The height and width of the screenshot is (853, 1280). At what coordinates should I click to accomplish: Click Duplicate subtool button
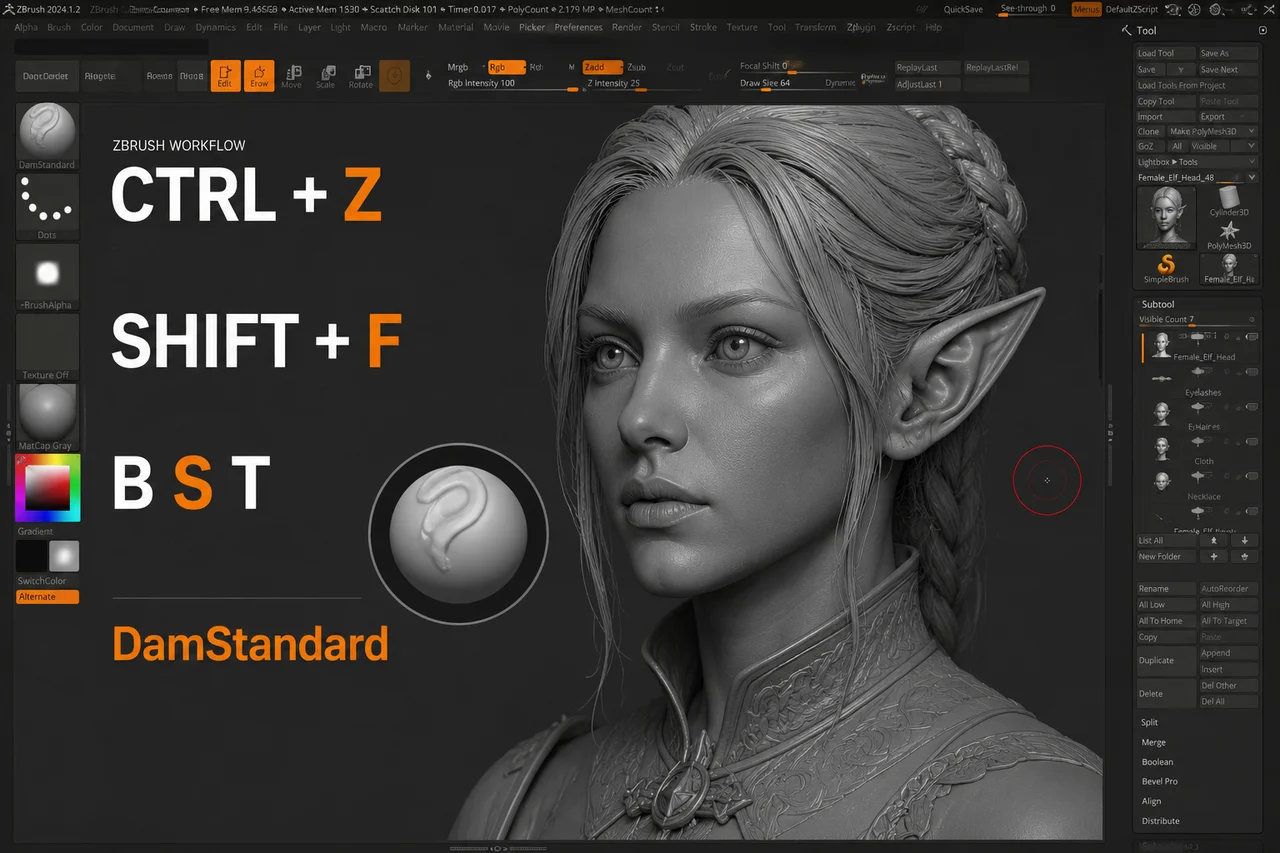(x=1166, y=661)
